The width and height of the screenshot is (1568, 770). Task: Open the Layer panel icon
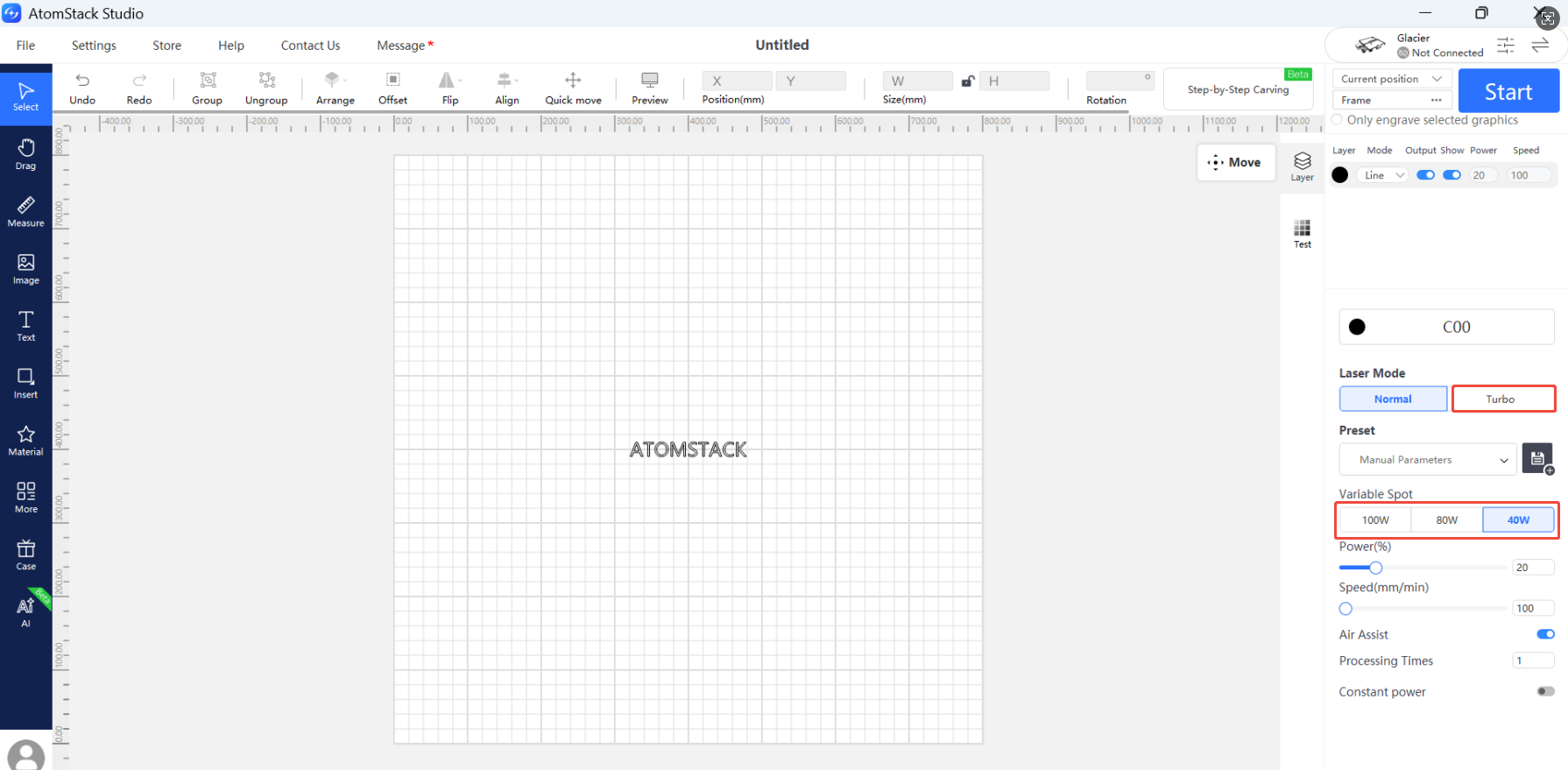pyautogui.click(x=1303, y=166)
